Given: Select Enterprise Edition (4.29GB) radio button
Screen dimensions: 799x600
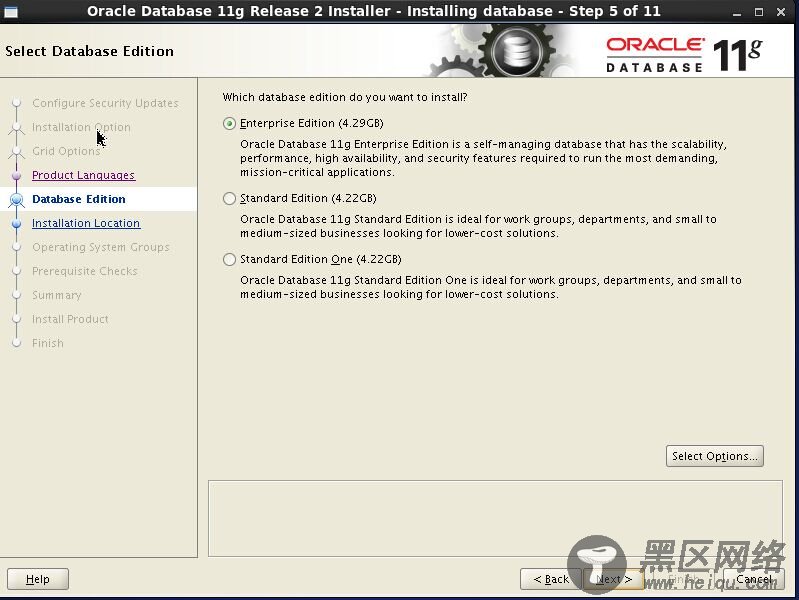Looking at the screenshot, I should click(229, 124).
